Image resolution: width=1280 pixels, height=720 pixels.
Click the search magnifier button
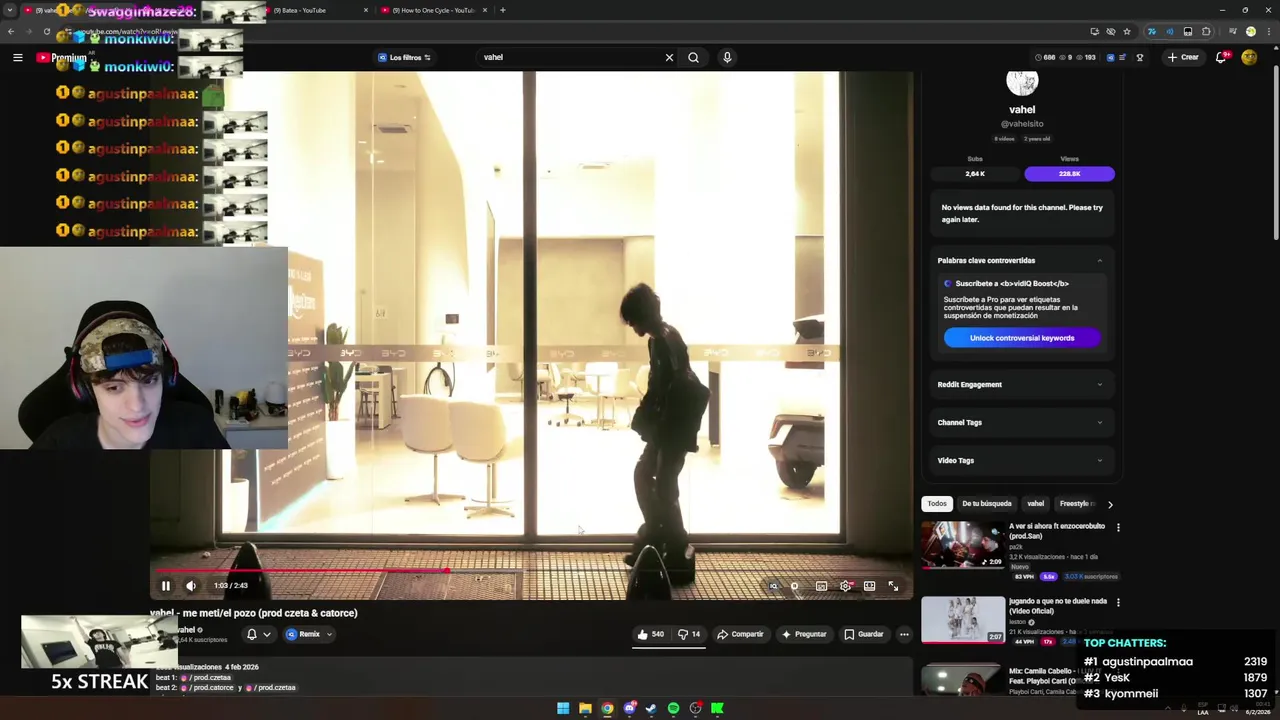click(693, 57)
